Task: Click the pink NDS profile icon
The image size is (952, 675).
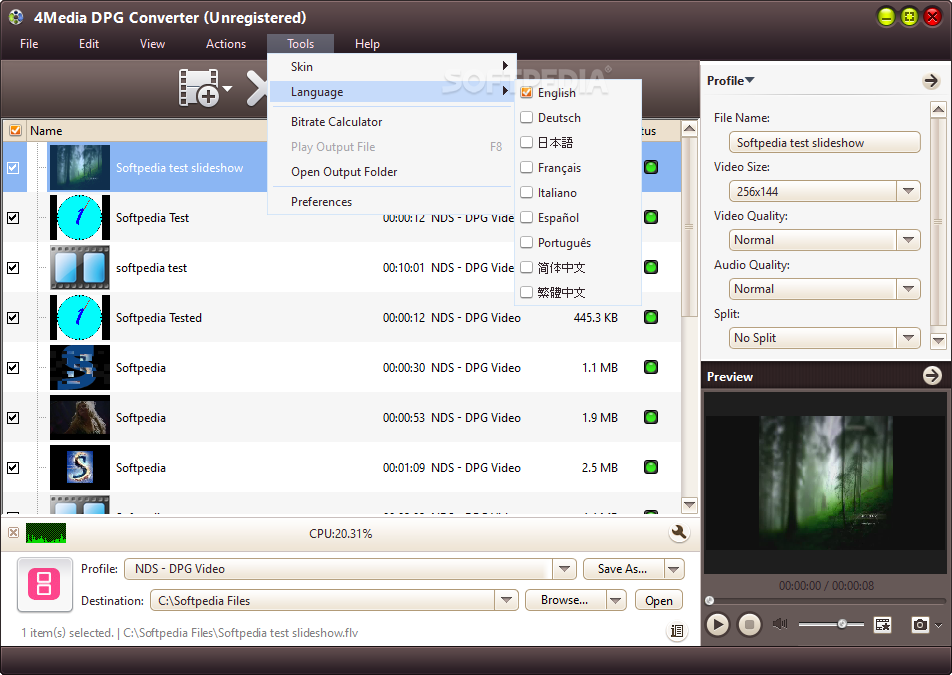Action: click(x=45, y=584)
